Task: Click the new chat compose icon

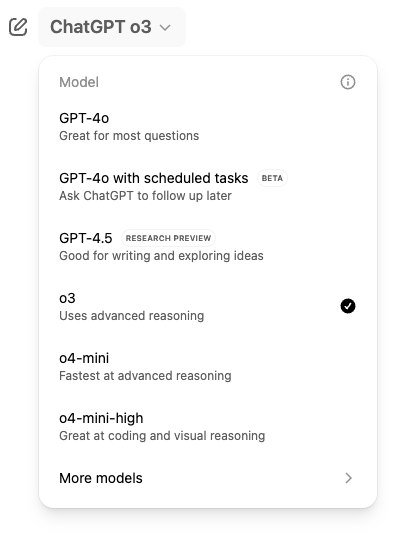Action: (x=18, y=27)
